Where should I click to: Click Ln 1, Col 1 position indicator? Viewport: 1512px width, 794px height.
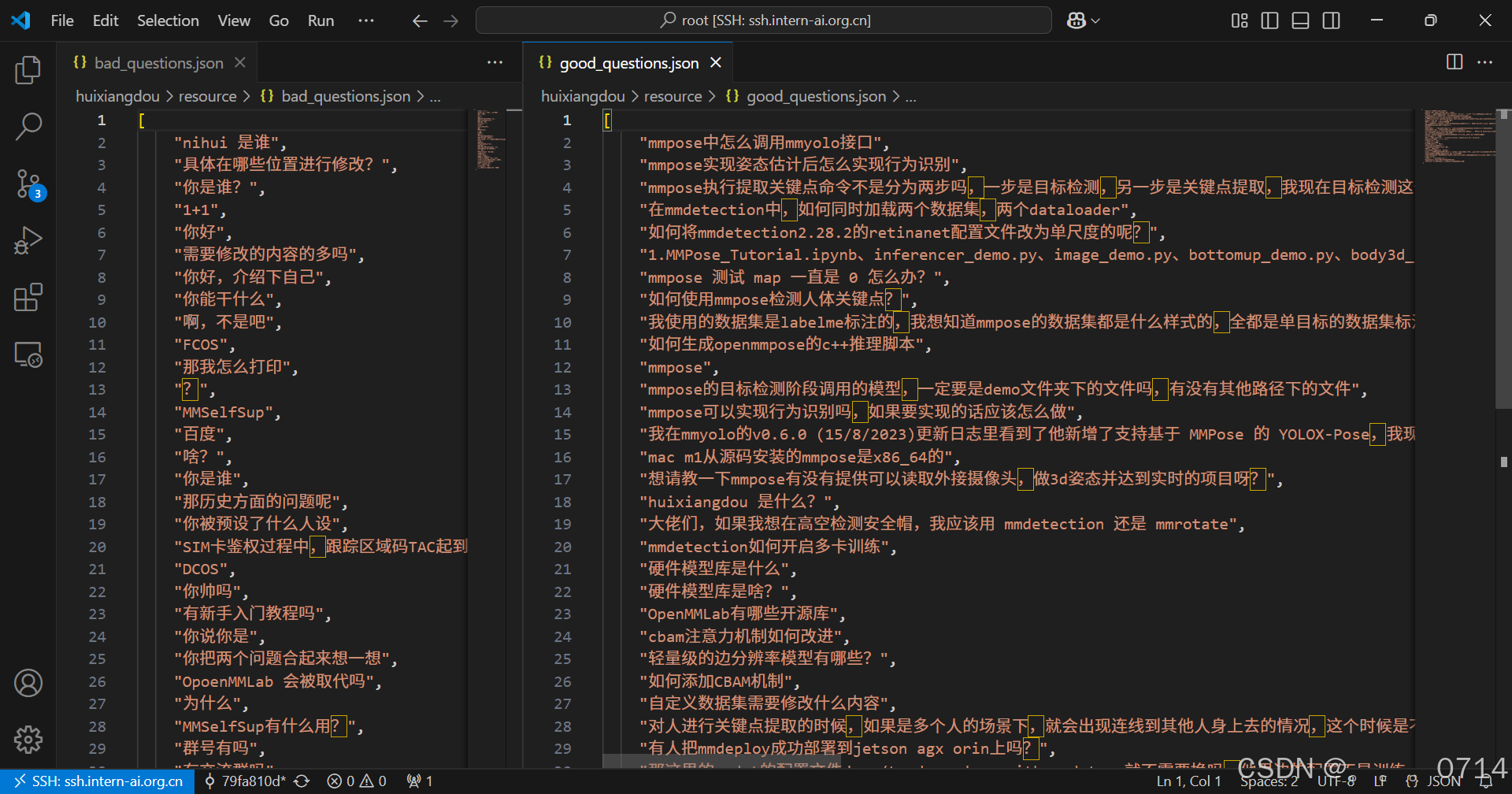[x=1188, y=781]
